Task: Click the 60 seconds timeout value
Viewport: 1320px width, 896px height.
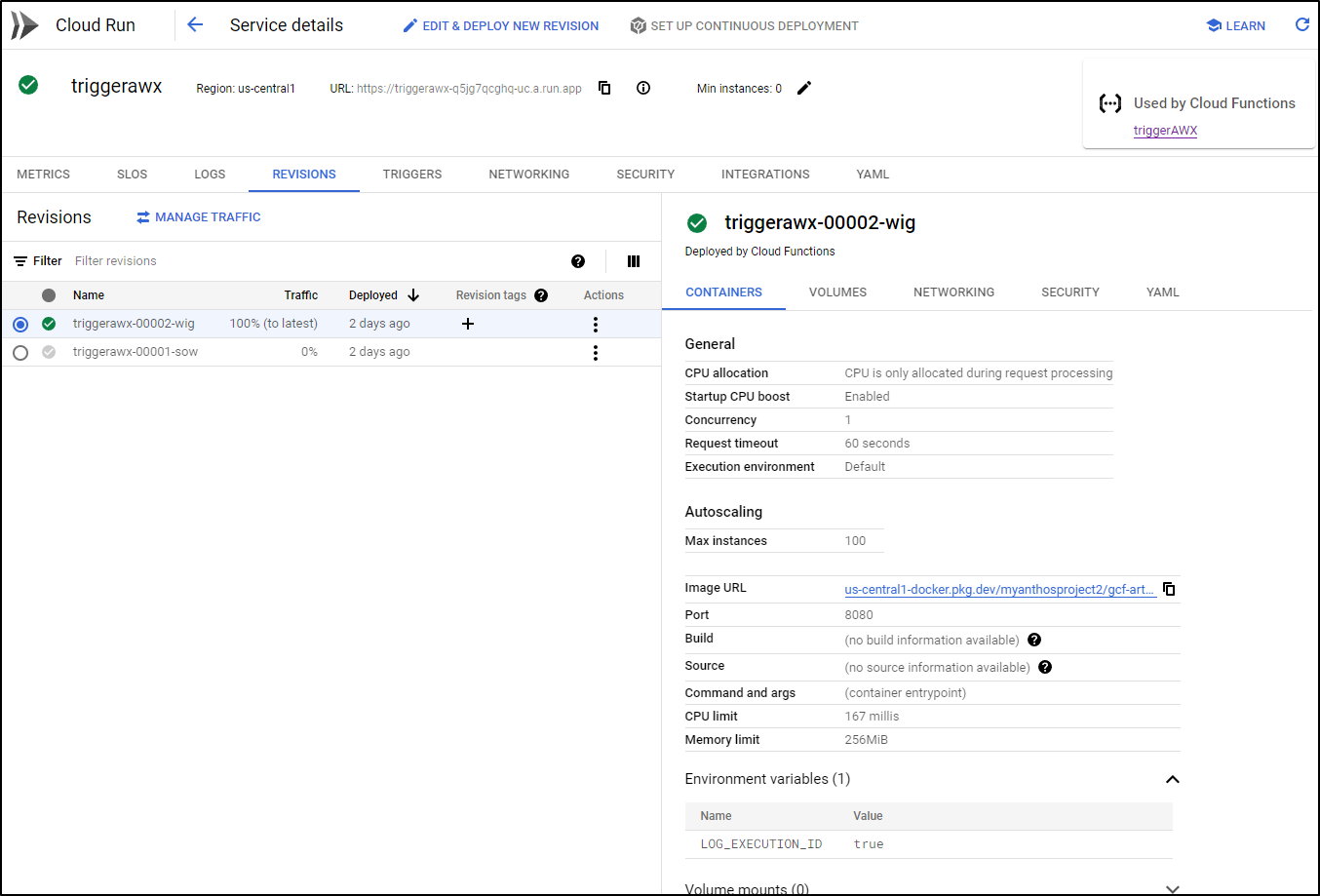Action: tap(877, 444)
